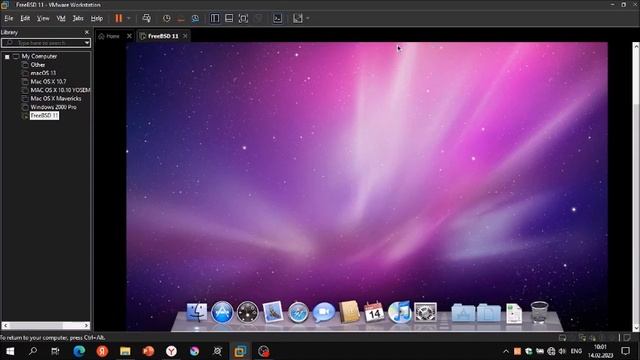Collapse the My Computer tree node

(x=7, y=57)
